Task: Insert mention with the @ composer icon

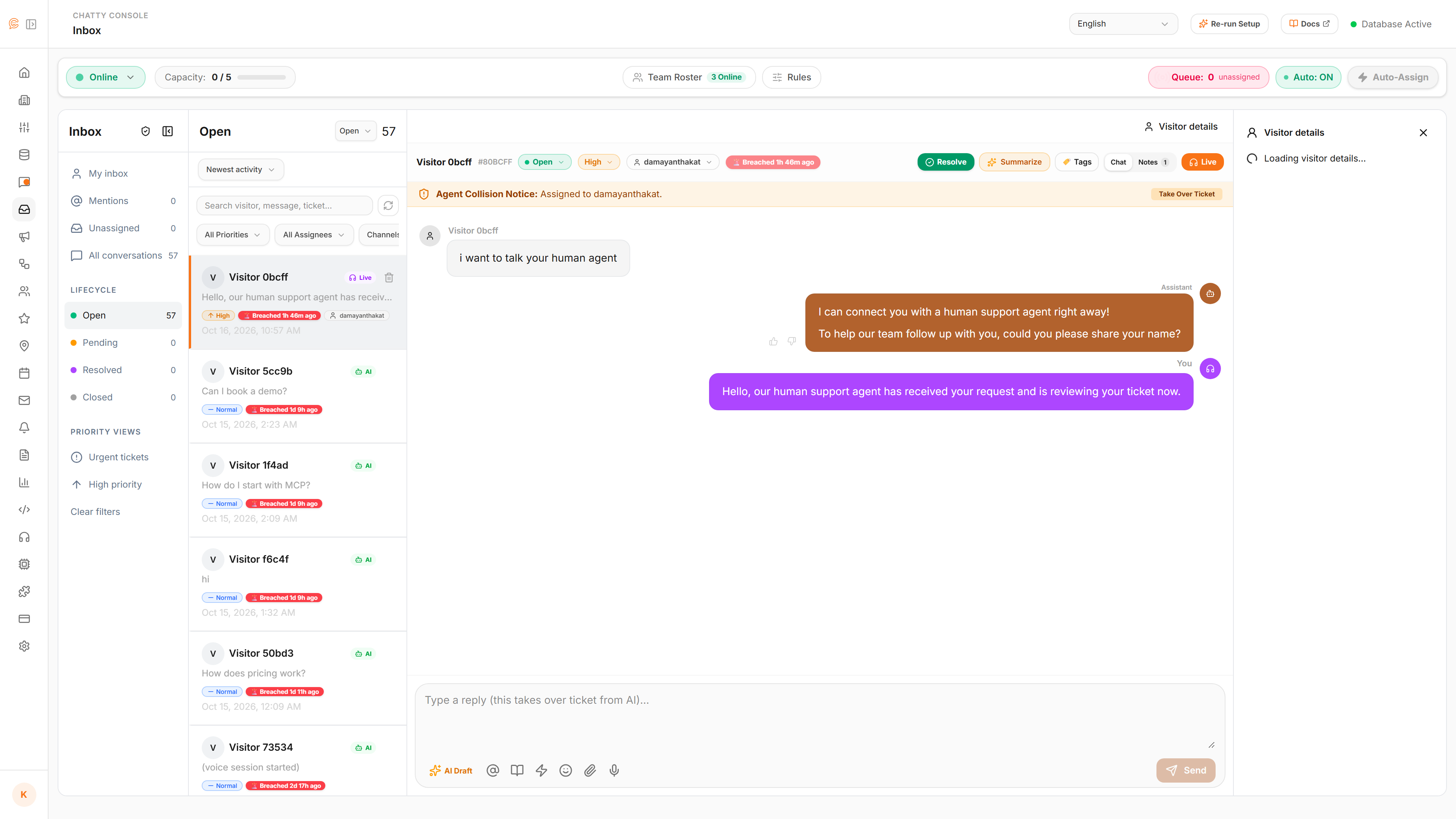Action: click(493, 770)
